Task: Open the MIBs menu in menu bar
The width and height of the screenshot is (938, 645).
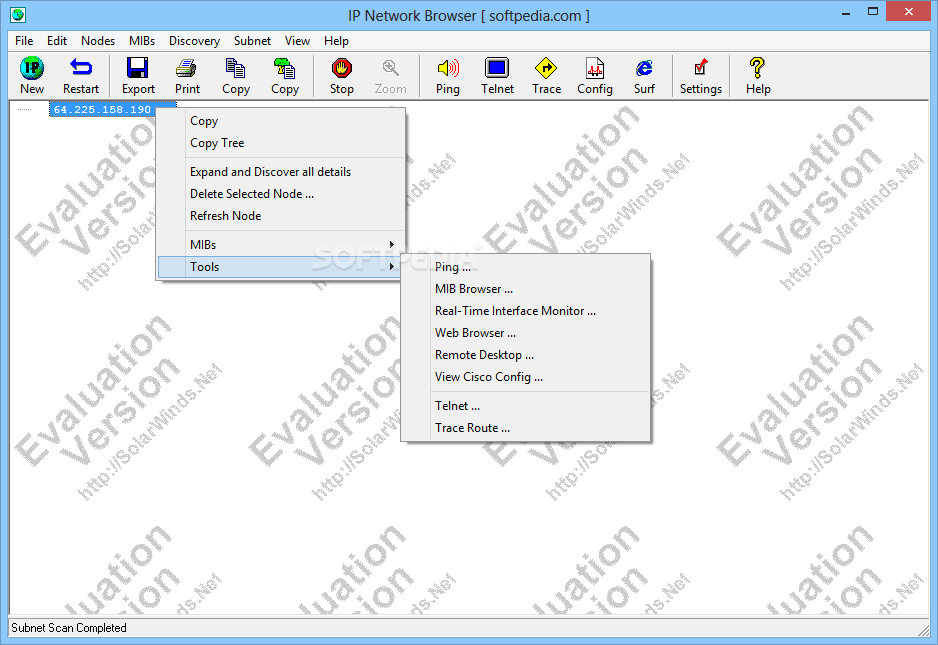Action: pyautogui.click(x=142, y=41)
